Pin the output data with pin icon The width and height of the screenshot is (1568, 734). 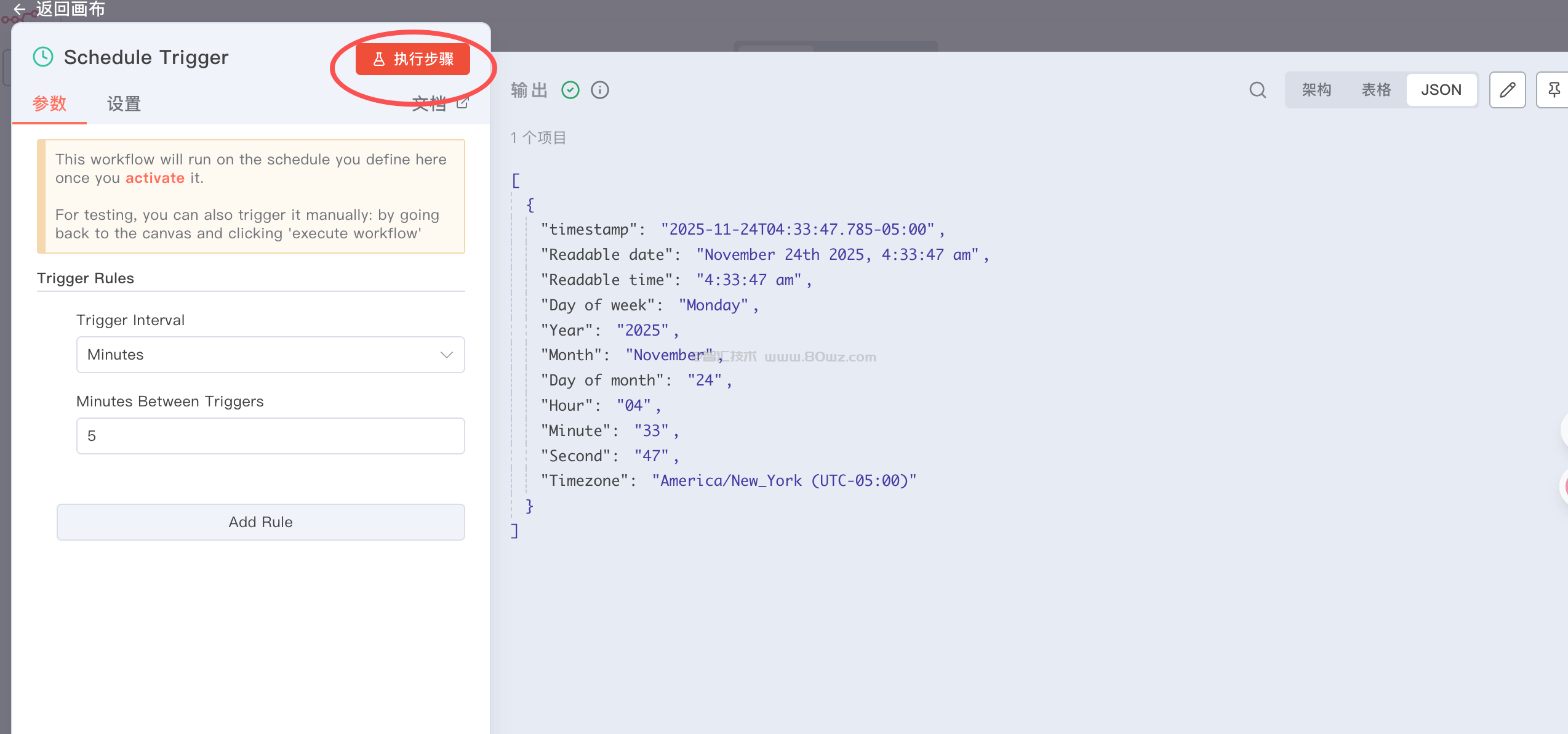point(1554,90)
